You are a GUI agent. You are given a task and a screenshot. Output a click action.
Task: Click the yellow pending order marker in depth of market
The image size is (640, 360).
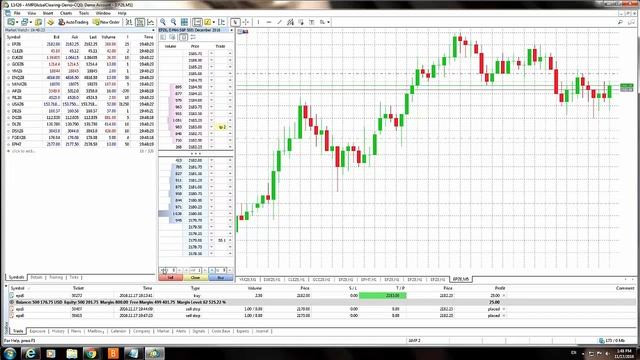click(x=222, y=127)
